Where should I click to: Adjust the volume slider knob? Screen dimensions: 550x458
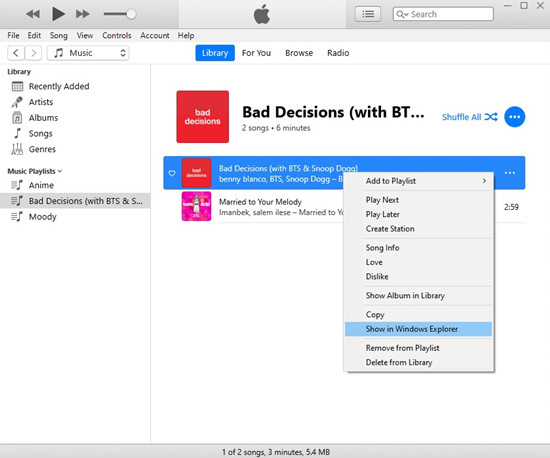click(x=131, y=14)
